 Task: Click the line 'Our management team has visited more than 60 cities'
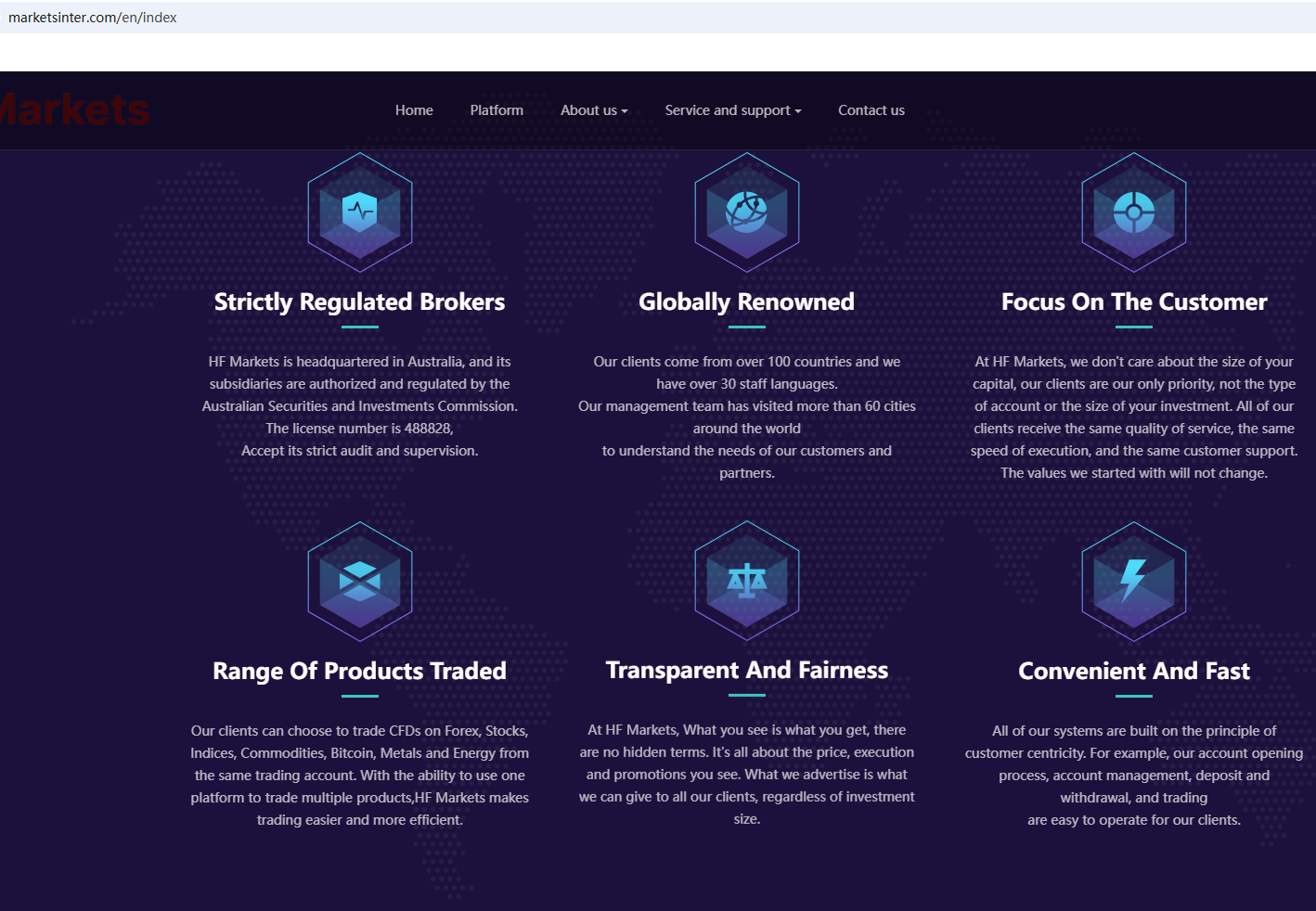coord(747,406)
